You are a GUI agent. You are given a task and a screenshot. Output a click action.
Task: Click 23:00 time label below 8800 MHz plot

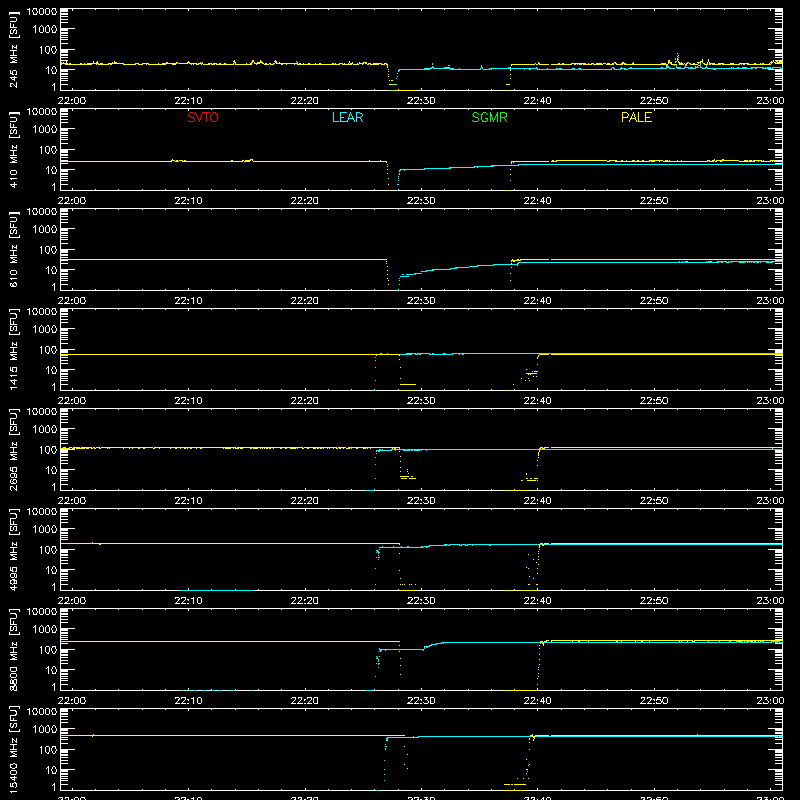[x=770, y=701]
